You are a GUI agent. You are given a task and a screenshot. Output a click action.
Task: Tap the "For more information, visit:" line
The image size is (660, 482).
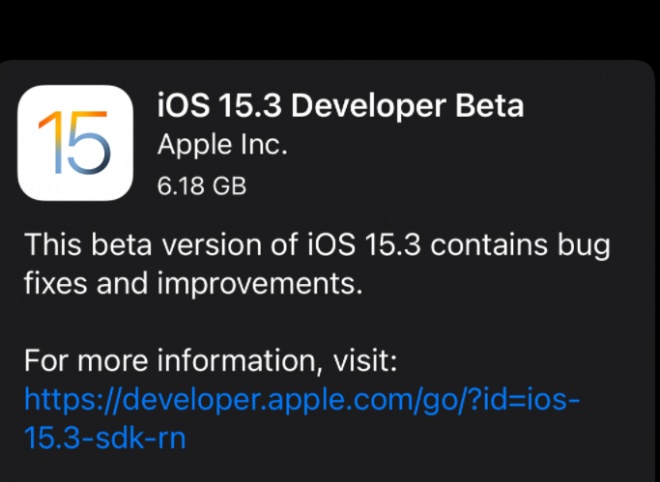coord(210,361)
